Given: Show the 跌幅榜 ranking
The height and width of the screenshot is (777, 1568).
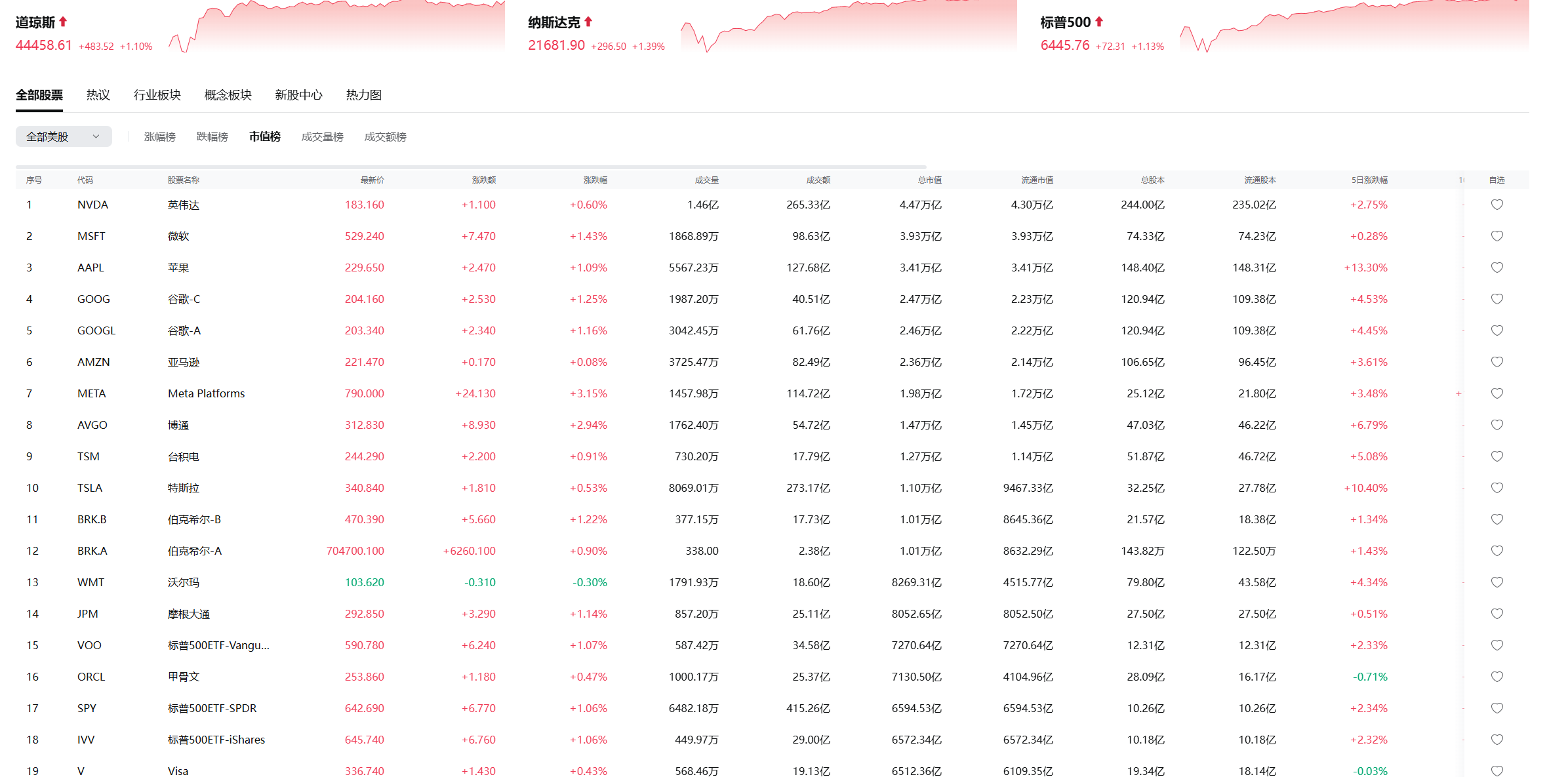Looking at the screenshot, I should coord(212,136).
